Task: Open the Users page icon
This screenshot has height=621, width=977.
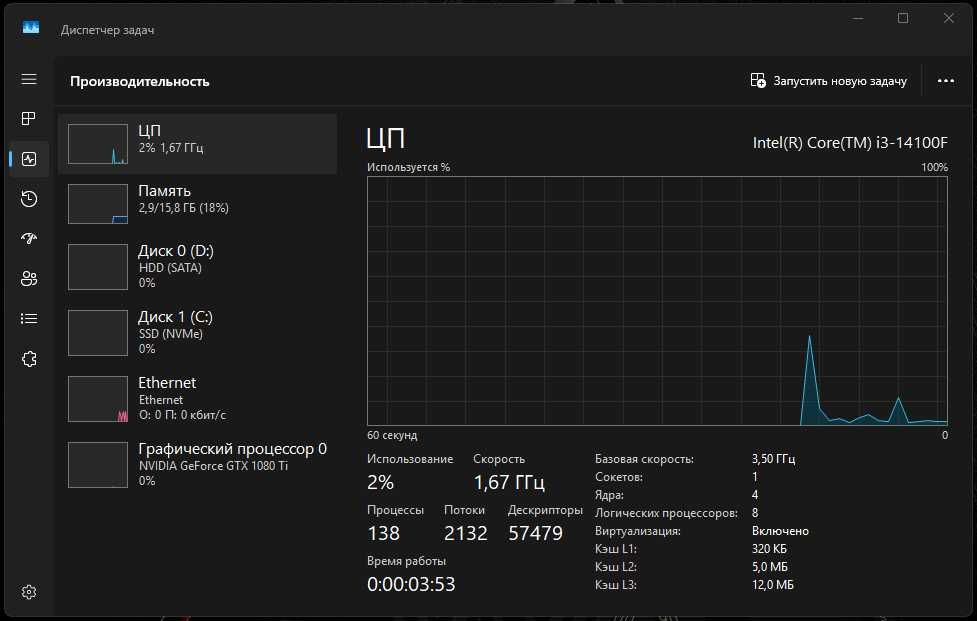Action: 29,278
